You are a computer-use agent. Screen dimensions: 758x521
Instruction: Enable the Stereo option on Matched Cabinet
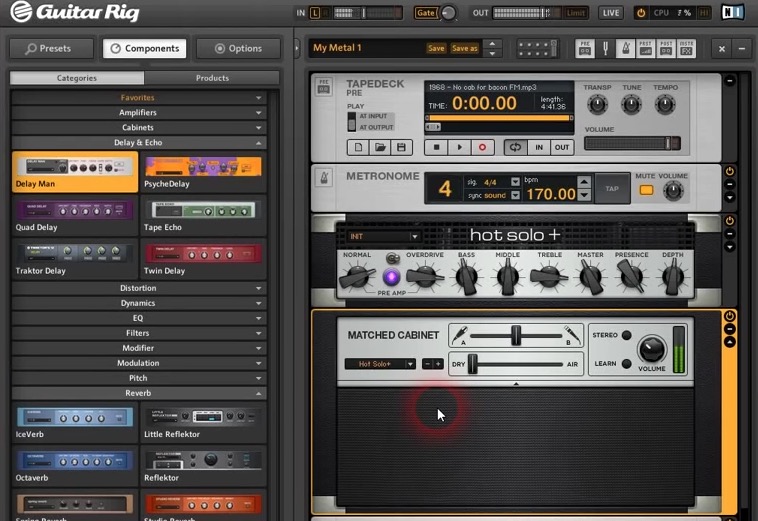[x=627, y=335]
